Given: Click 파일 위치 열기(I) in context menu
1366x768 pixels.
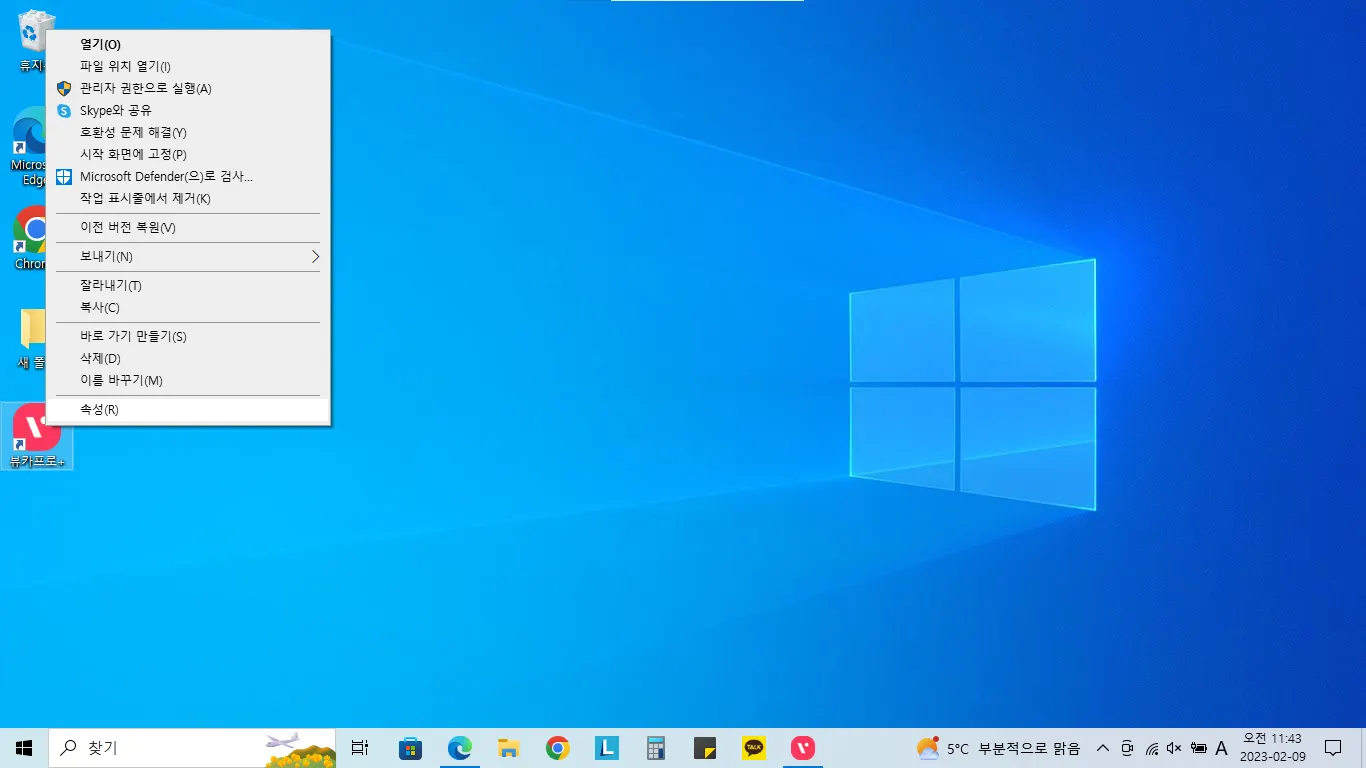Looking at the screenshot, I should click(125, 66).
